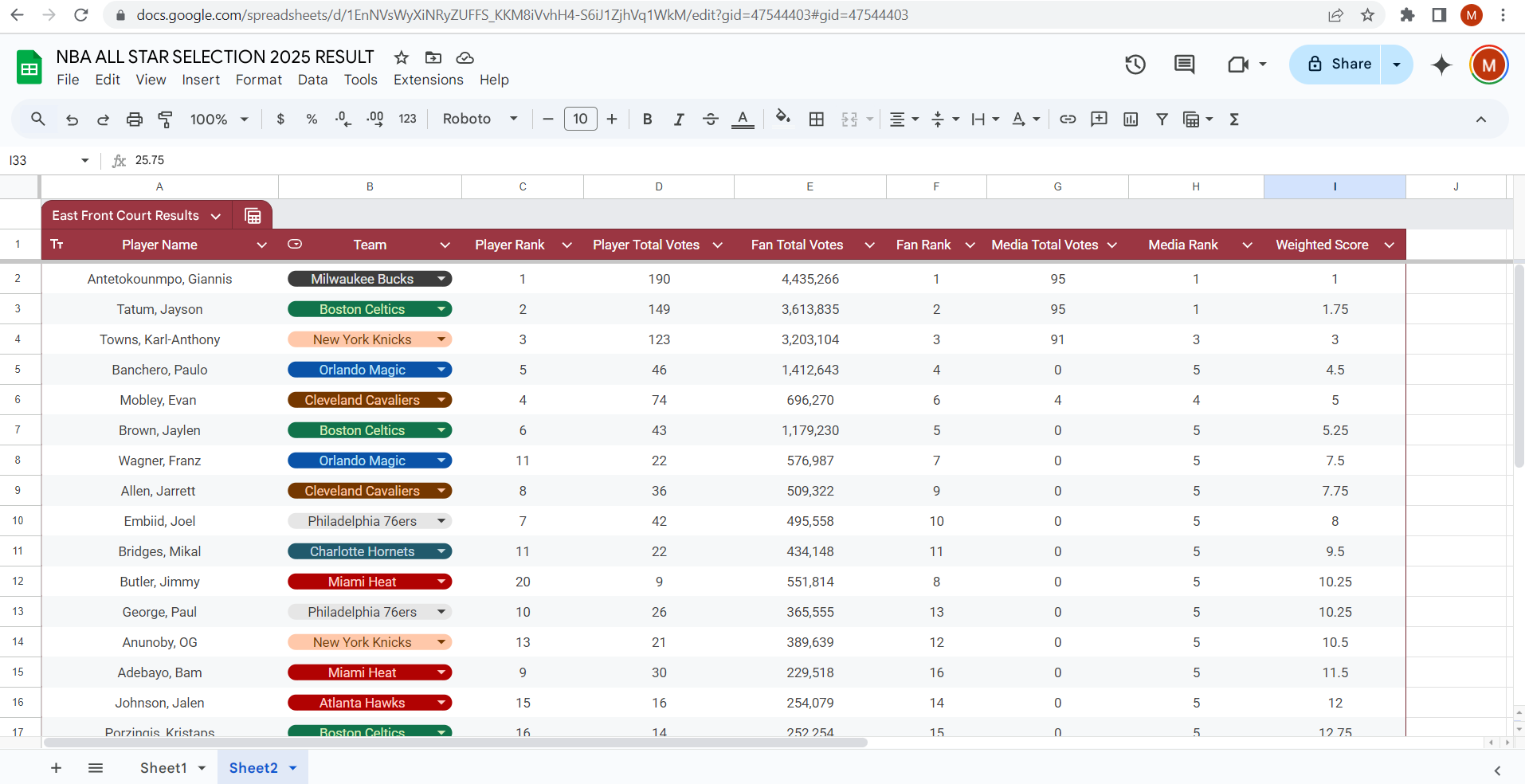The height and width of the screenshot is (784, 1525).
Task: Open the Weighted Score column dropdown
Action: tap(1390, 245)
